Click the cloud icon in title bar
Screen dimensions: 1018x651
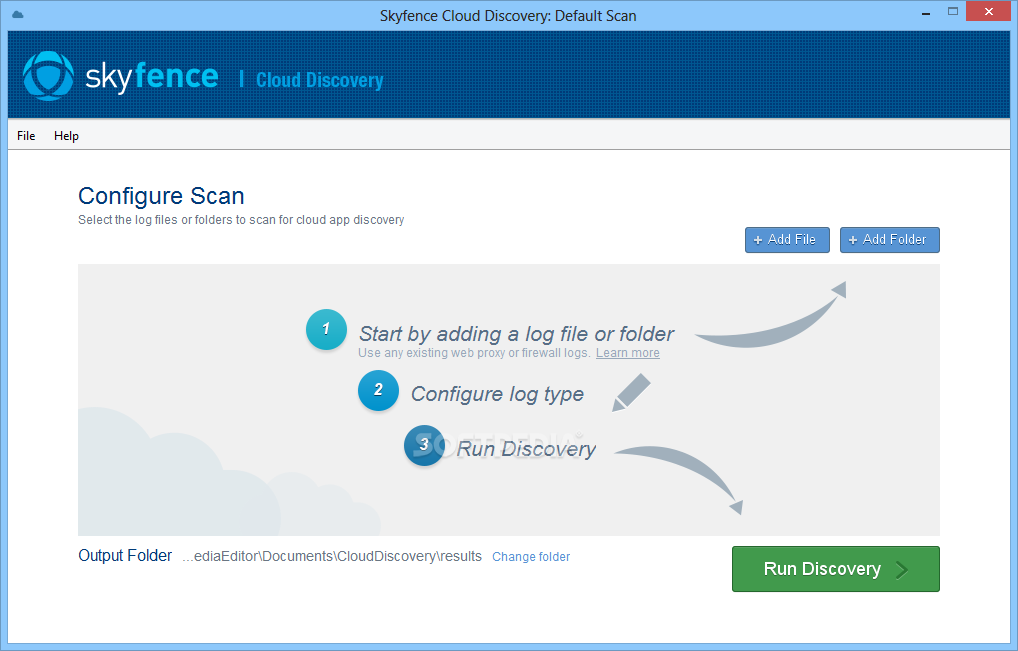click(18, 14)
